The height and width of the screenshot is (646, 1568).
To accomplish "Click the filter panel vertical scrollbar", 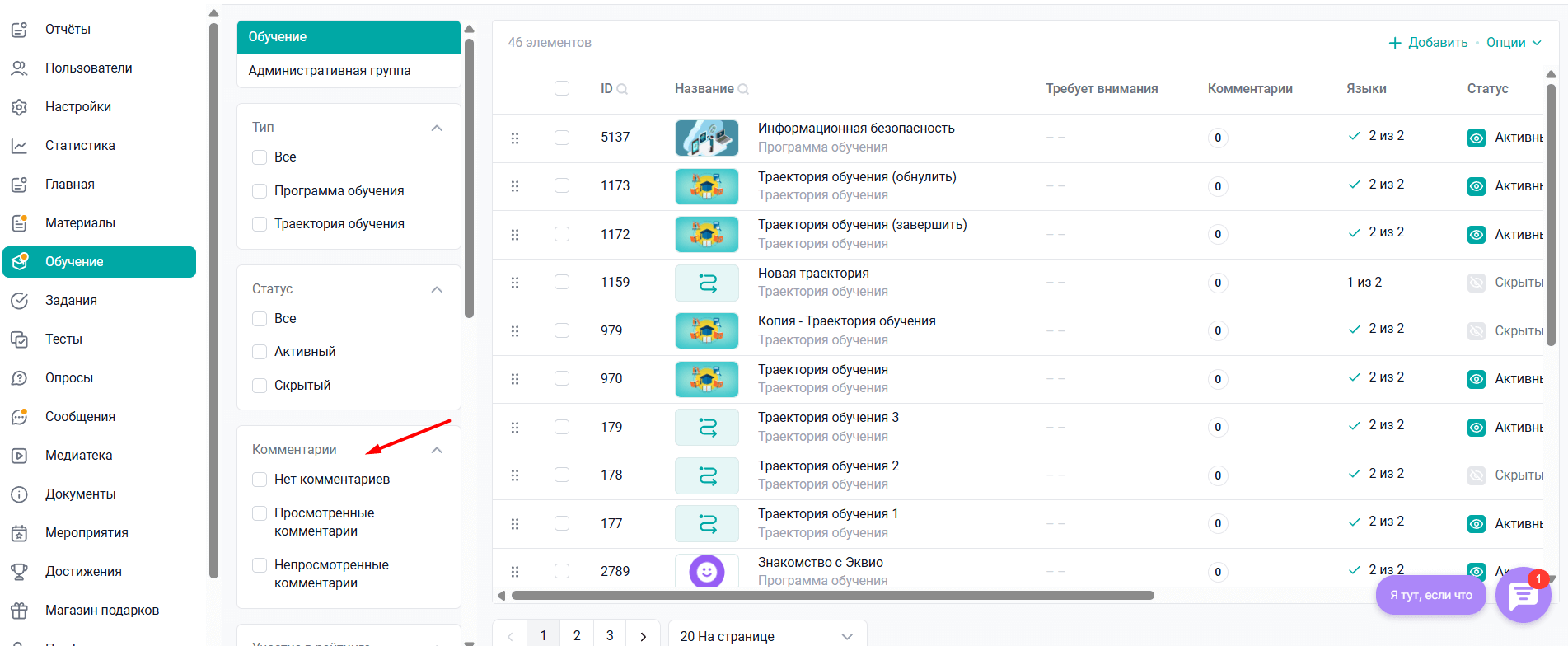I will 470,177.
